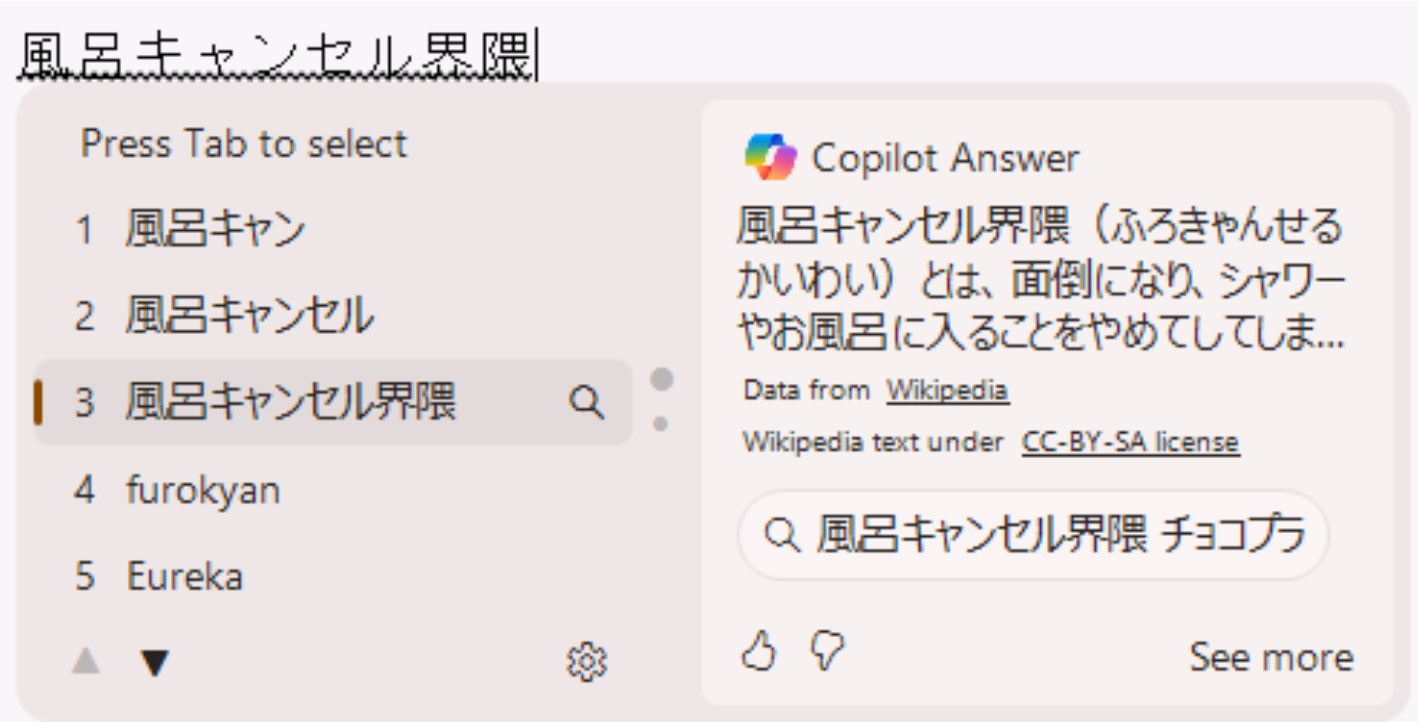Open IME settings gear icon
The height and width of the screenshot is (722, 1418).
pos(587,662)
